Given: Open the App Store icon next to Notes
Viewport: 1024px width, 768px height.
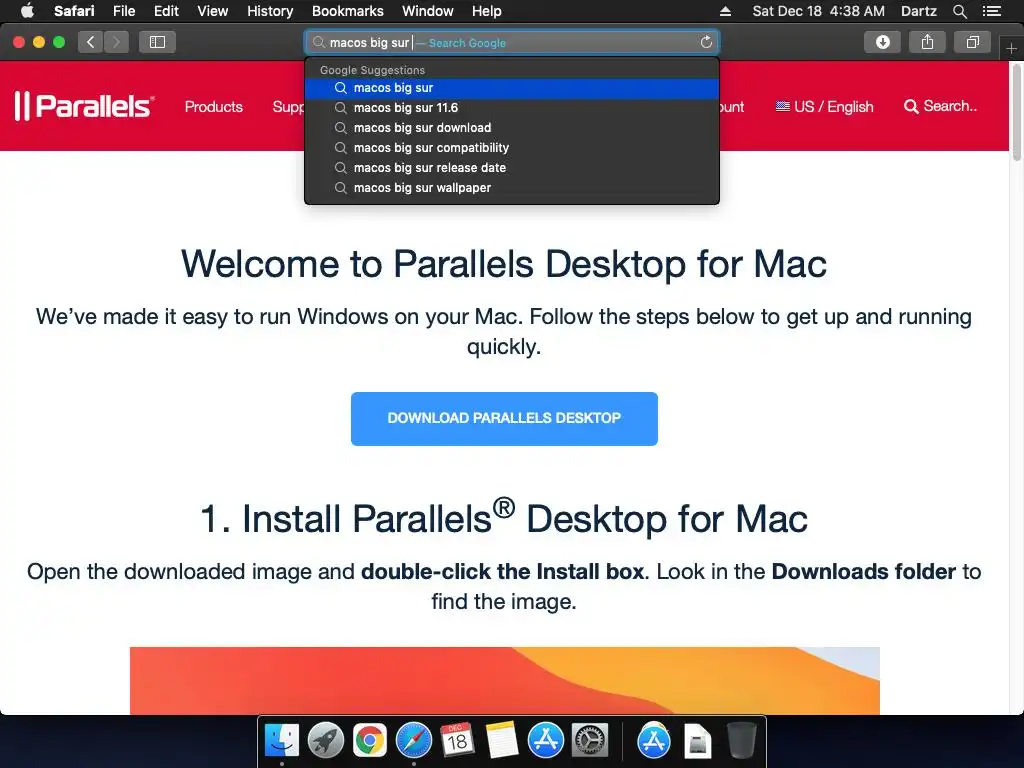Looking at the screenshot, I should [x=545, y=741].
